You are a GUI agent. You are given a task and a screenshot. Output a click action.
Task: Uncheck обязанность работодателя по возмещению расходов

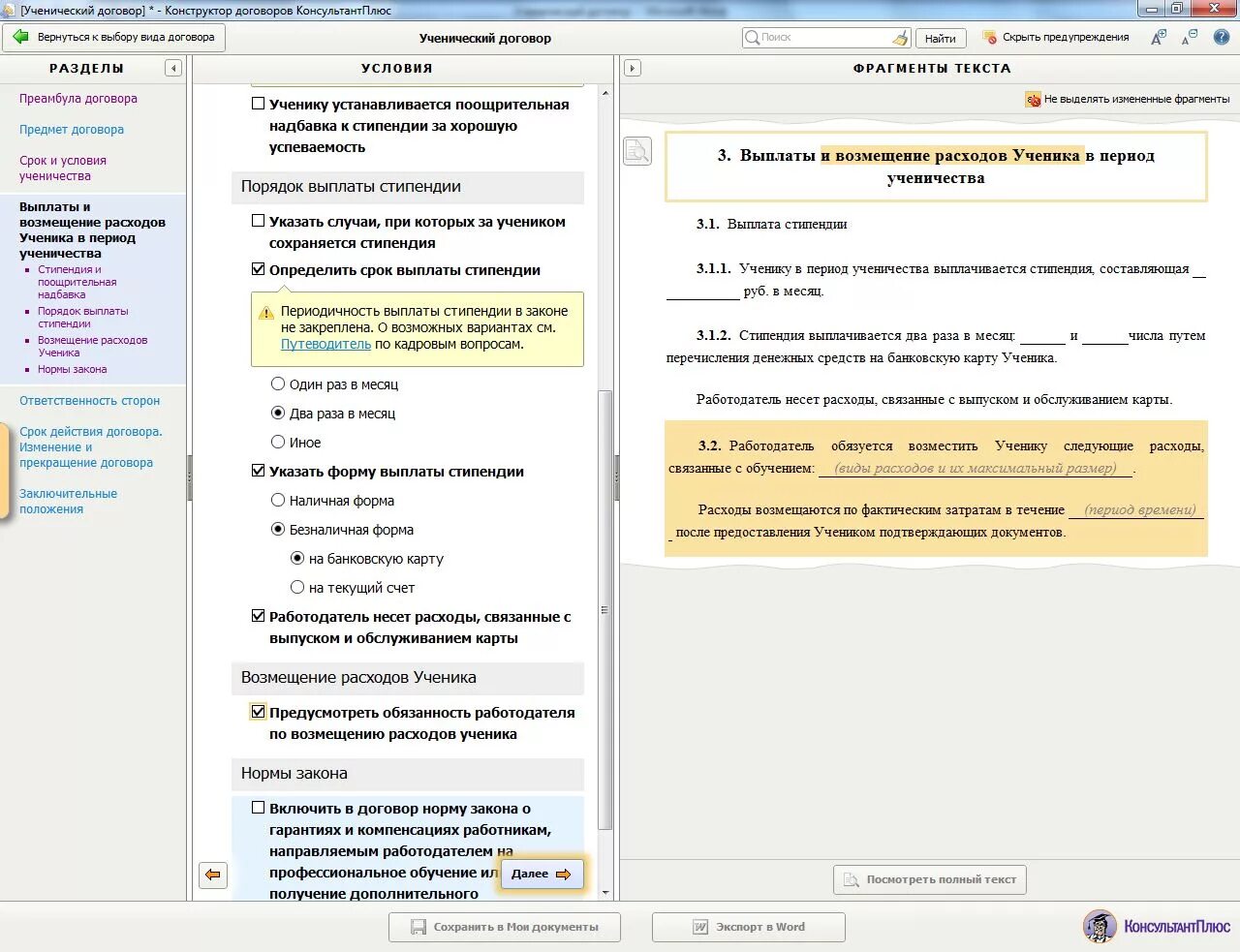pyautogui.click(x=259, y=712)
